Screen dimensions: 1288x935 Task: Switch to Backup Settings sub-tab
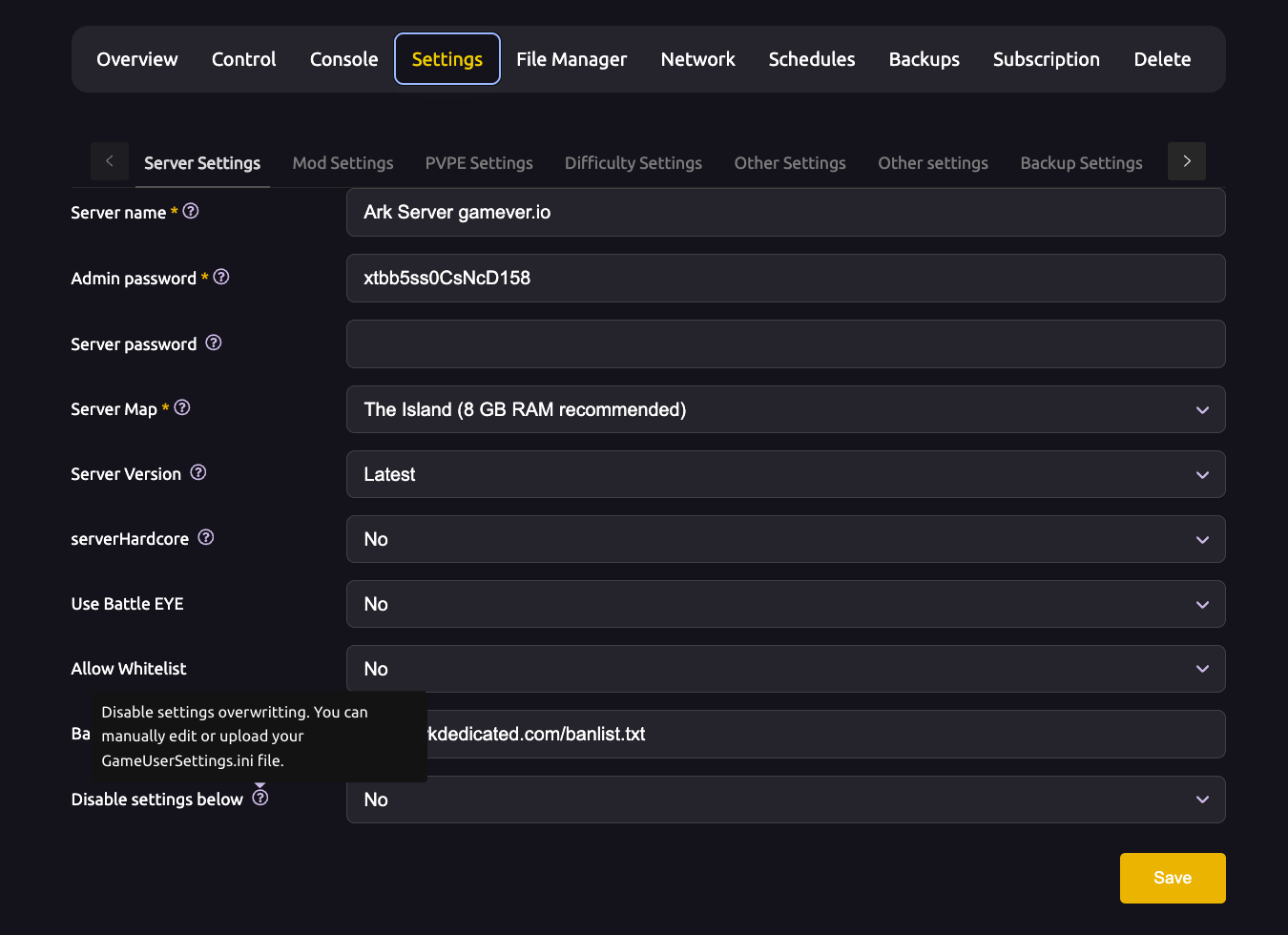[1082, 163]
